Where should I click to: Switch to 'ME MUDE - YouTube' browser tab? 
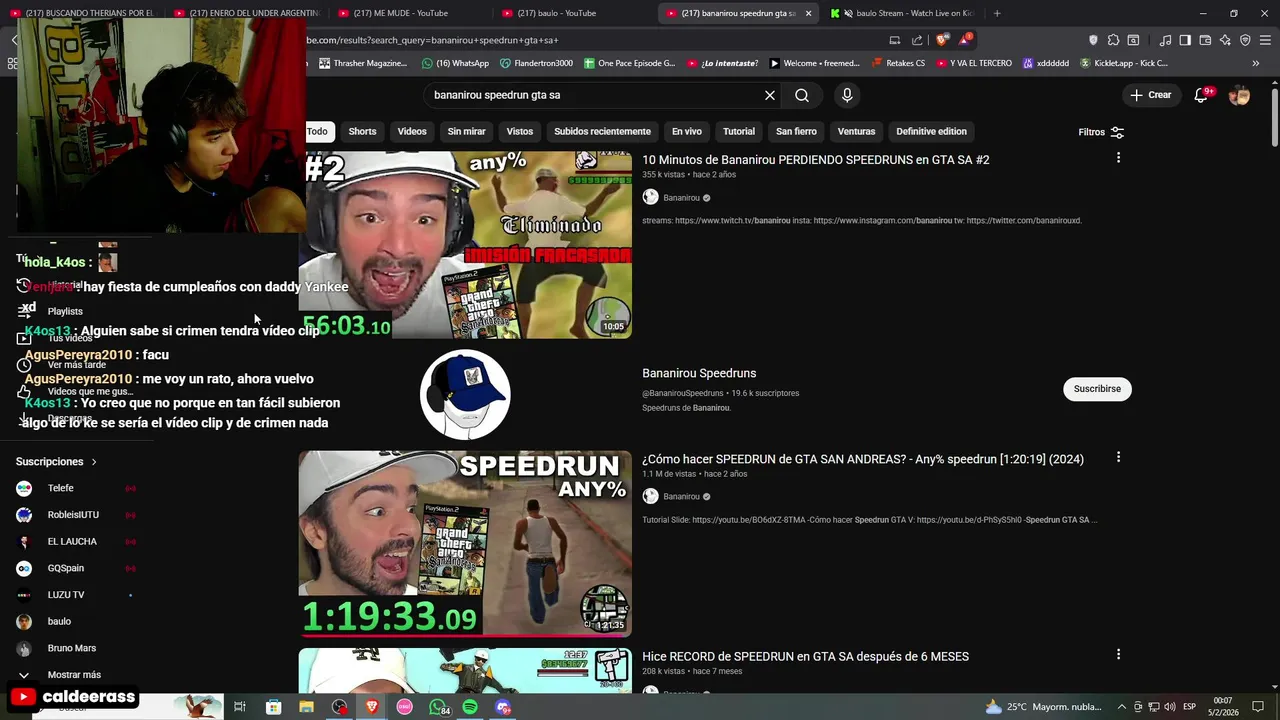click(410, 13)
